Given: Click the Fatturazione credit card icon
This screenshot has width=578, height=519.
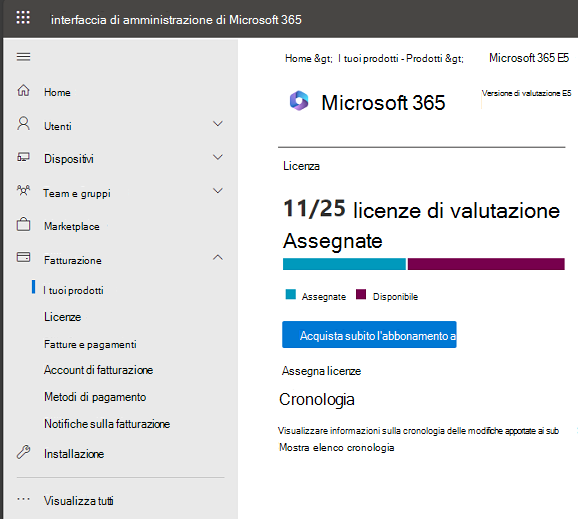Looking at the screenshot, I should 23,257.
